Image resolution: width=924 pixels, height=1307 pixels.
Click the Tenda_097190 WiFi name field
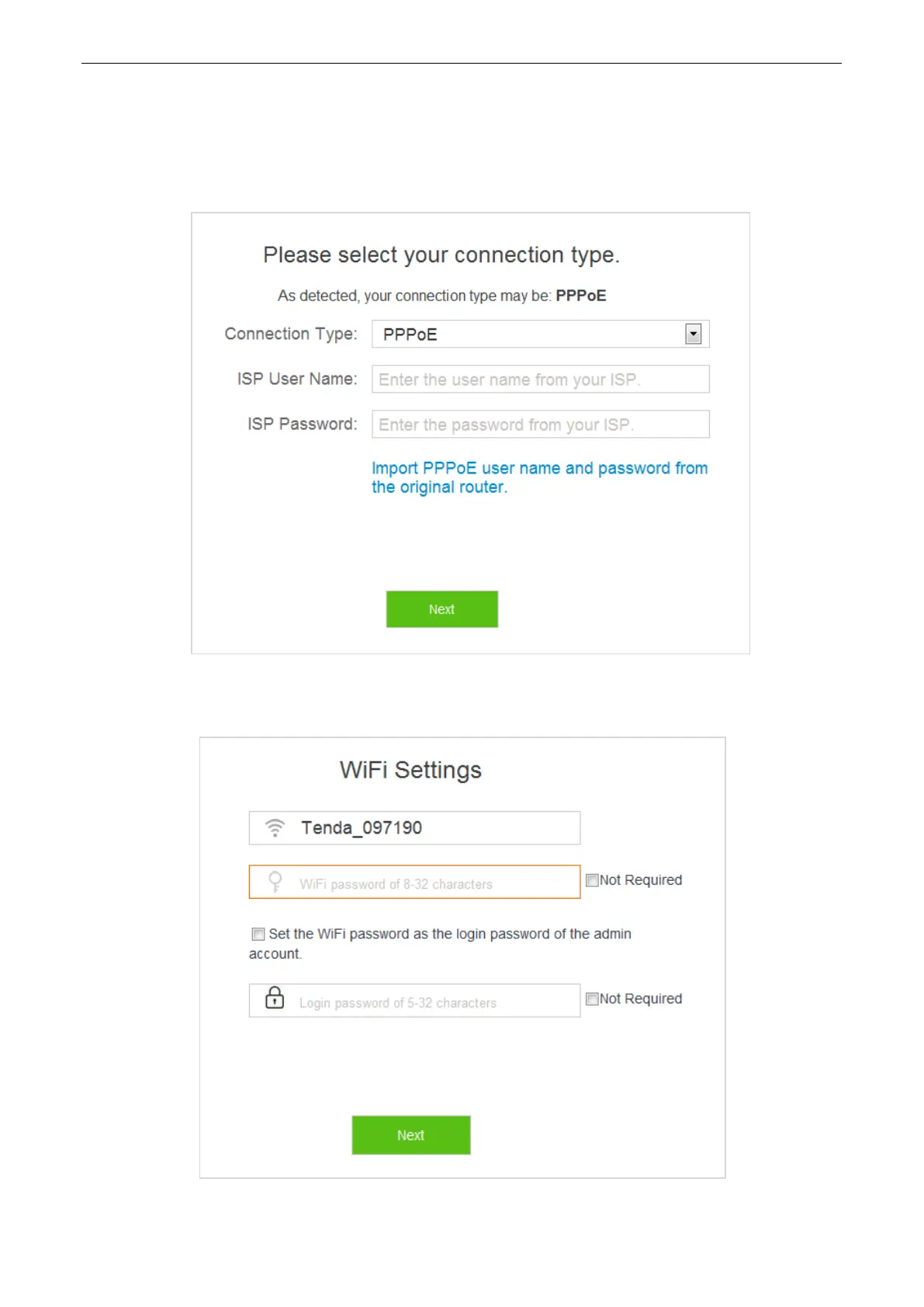[414, 828]
